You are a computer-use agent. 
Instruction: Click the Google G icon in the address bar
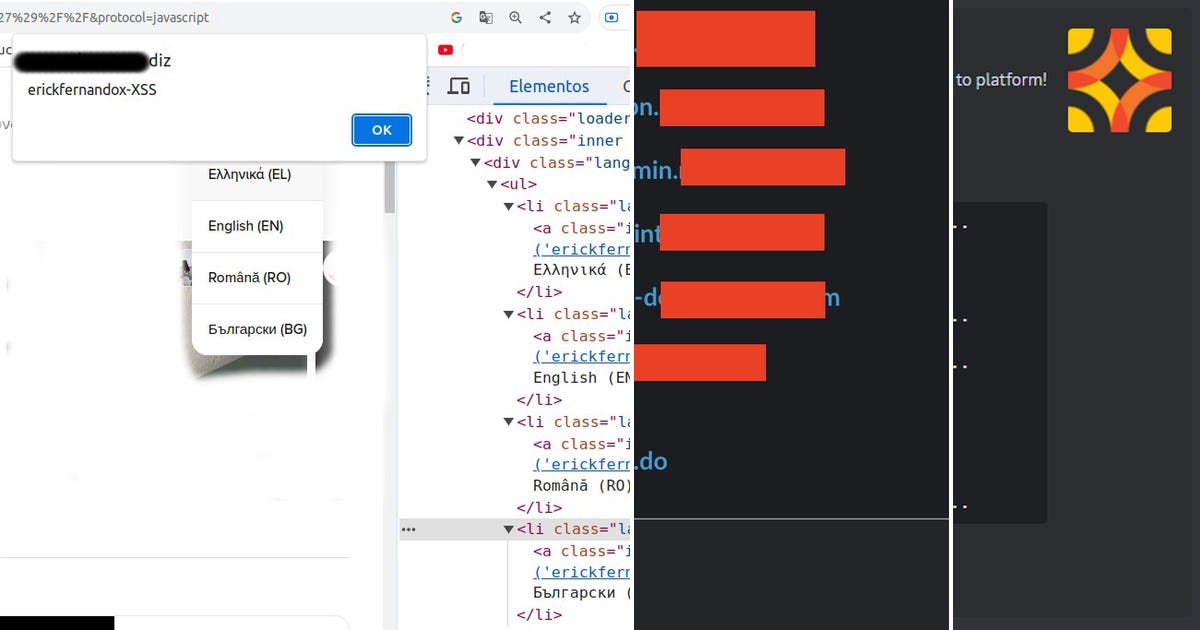click(x=456, y=17)
